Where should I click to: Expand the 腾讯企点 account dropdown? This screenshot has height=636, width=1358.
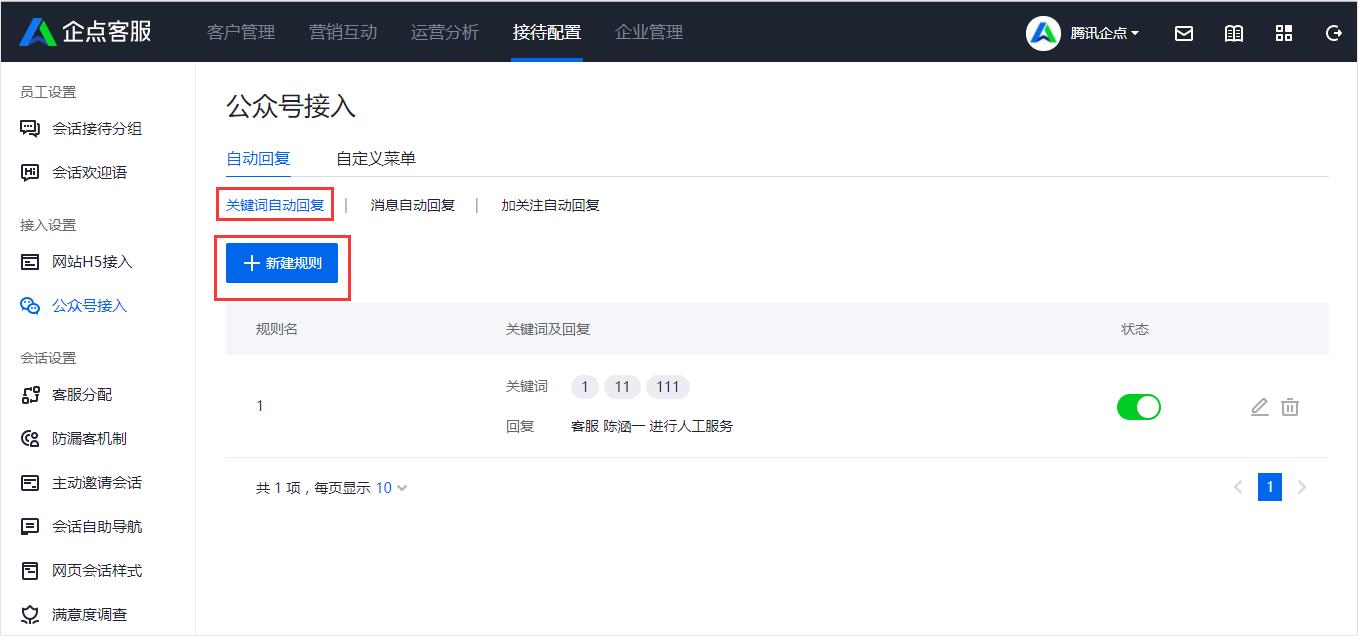point(1100,32)
